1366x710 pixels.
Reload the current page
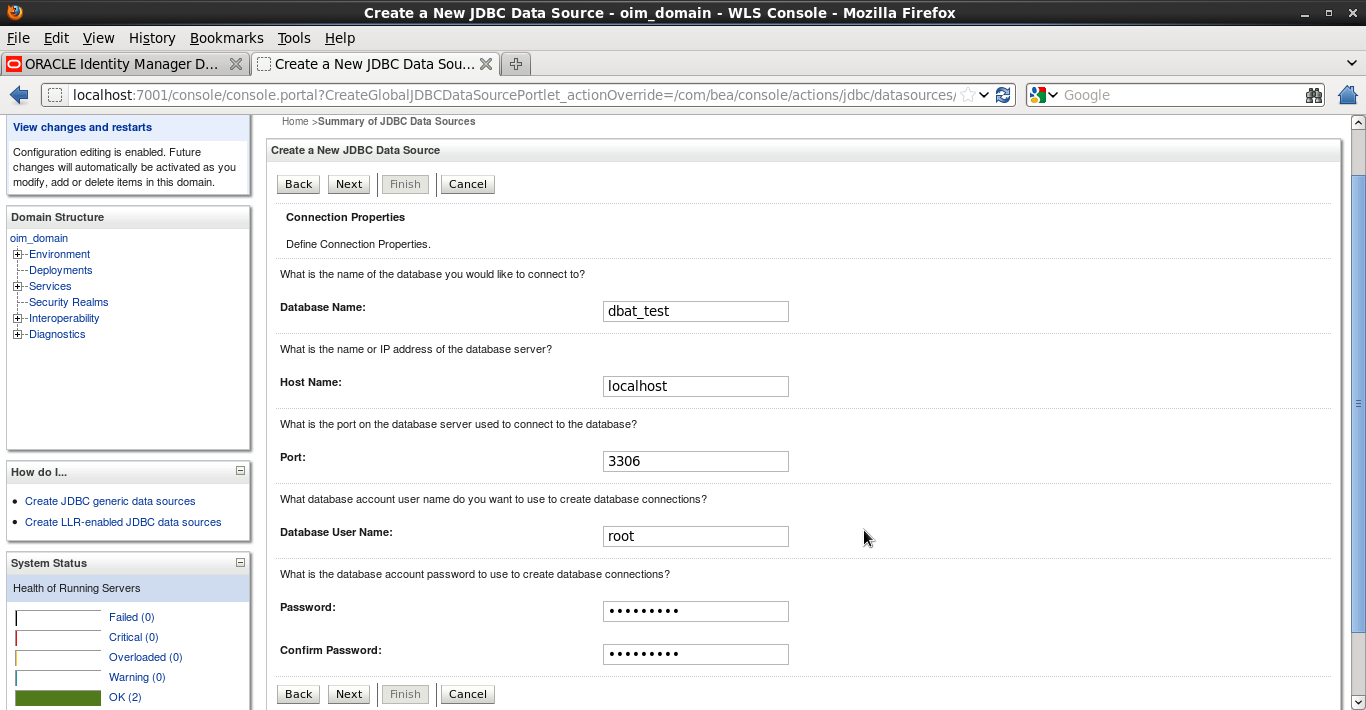pos(1004,94)
